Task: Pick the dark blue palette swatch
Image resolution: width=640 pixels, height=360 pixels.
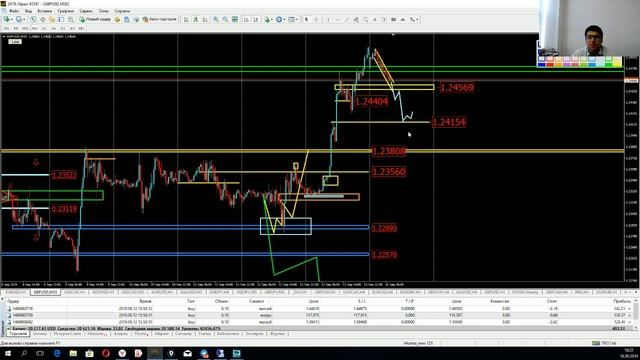Action: point(541,64)
